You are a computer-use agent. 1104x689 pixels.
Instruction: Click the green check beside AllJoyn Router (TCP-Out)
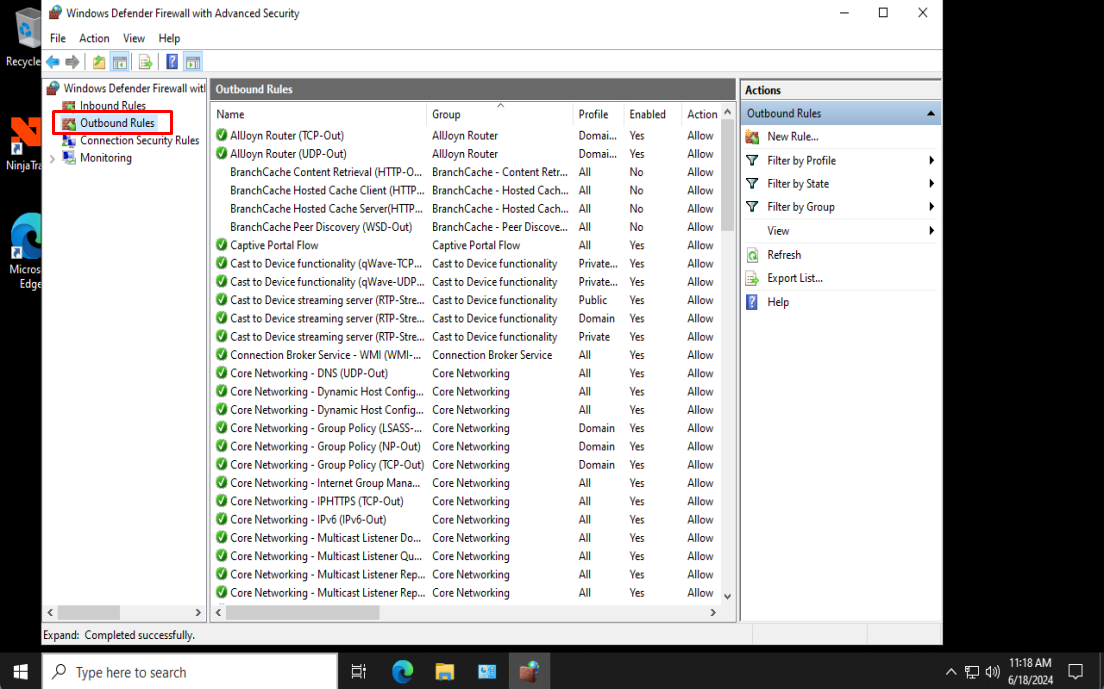click(x=222, y=135)
